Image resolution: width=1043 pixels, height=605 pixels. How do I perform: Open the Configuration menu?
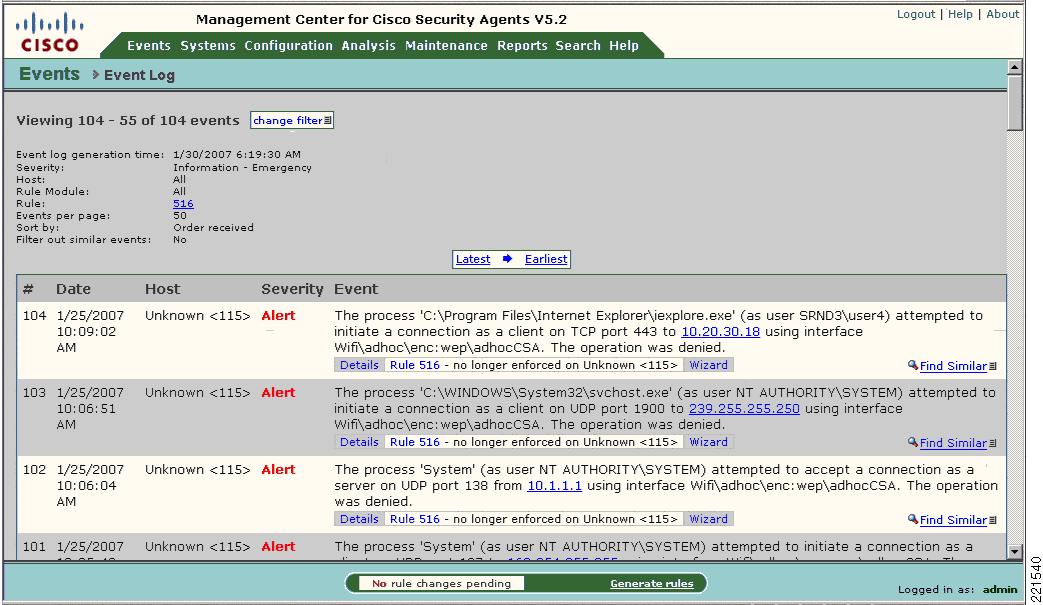(288, 45)
